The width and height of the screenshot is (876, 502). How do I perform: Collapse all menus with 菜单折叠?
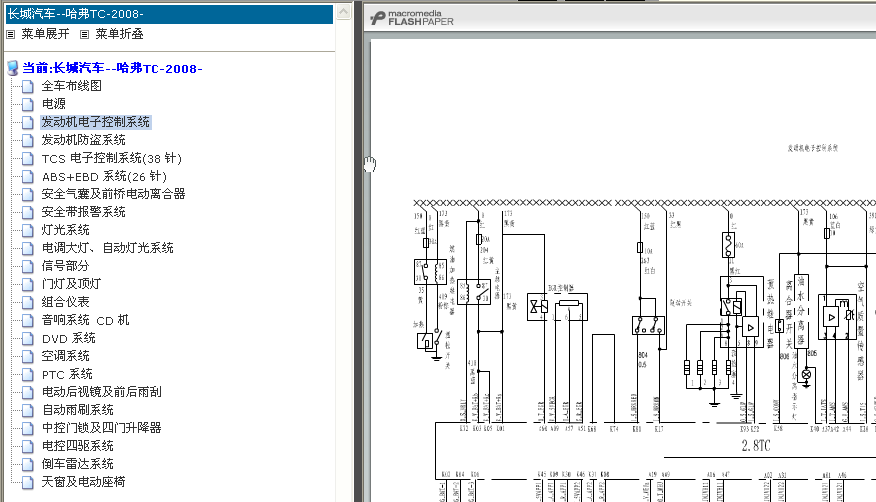(x=119, y=34)
